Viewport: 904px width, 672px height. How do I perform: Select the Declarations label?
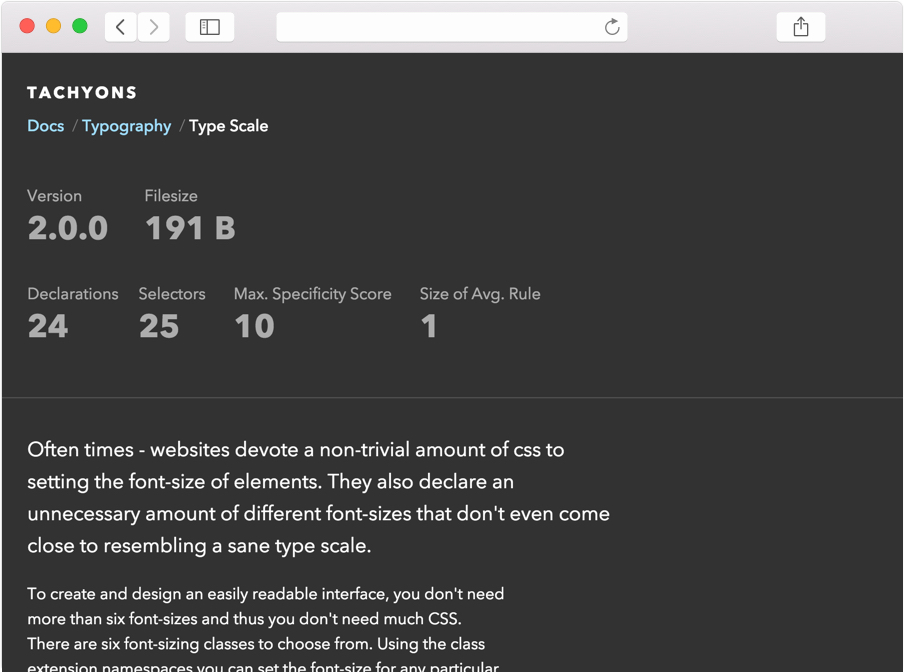[73, 294]
